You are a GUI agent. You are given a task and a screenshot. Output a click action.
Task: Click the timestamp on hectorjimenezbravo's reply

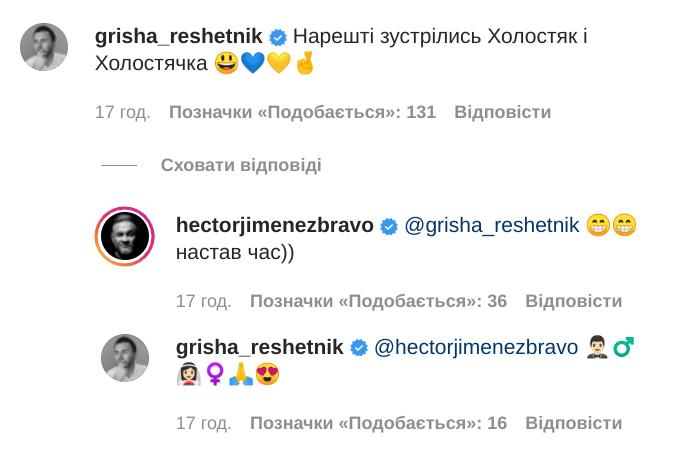click(203, 301)
